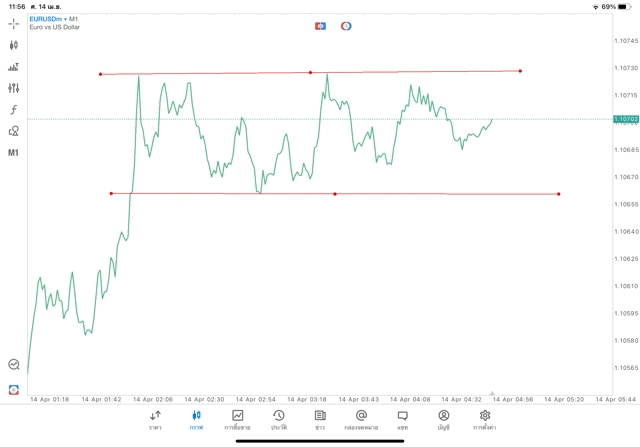
Task: Tap the chart zoom/search icon at bottom left
Action: (13, 365)
